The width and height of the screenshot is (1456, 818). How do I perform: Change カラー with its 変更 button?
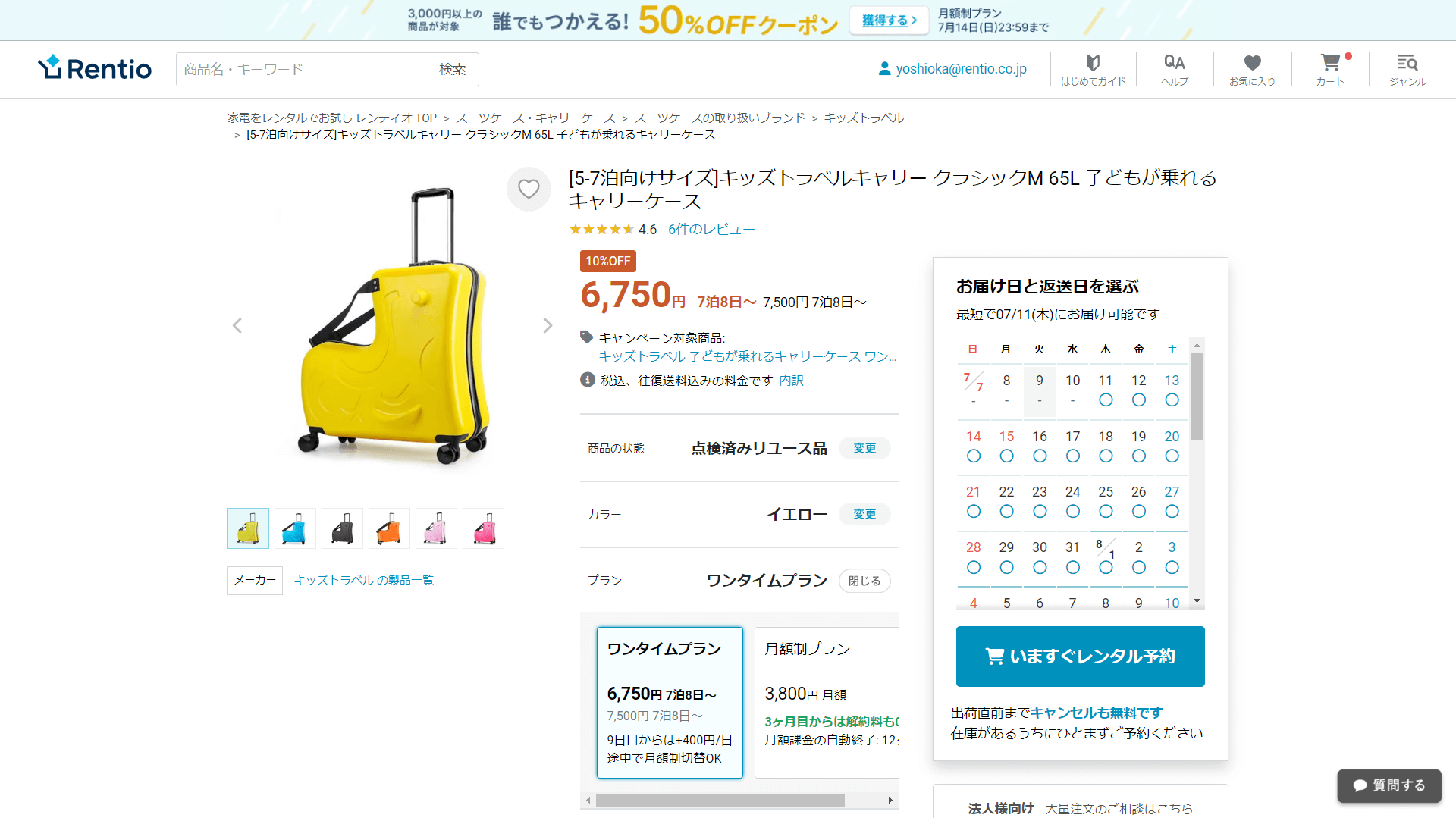point(864,514)
